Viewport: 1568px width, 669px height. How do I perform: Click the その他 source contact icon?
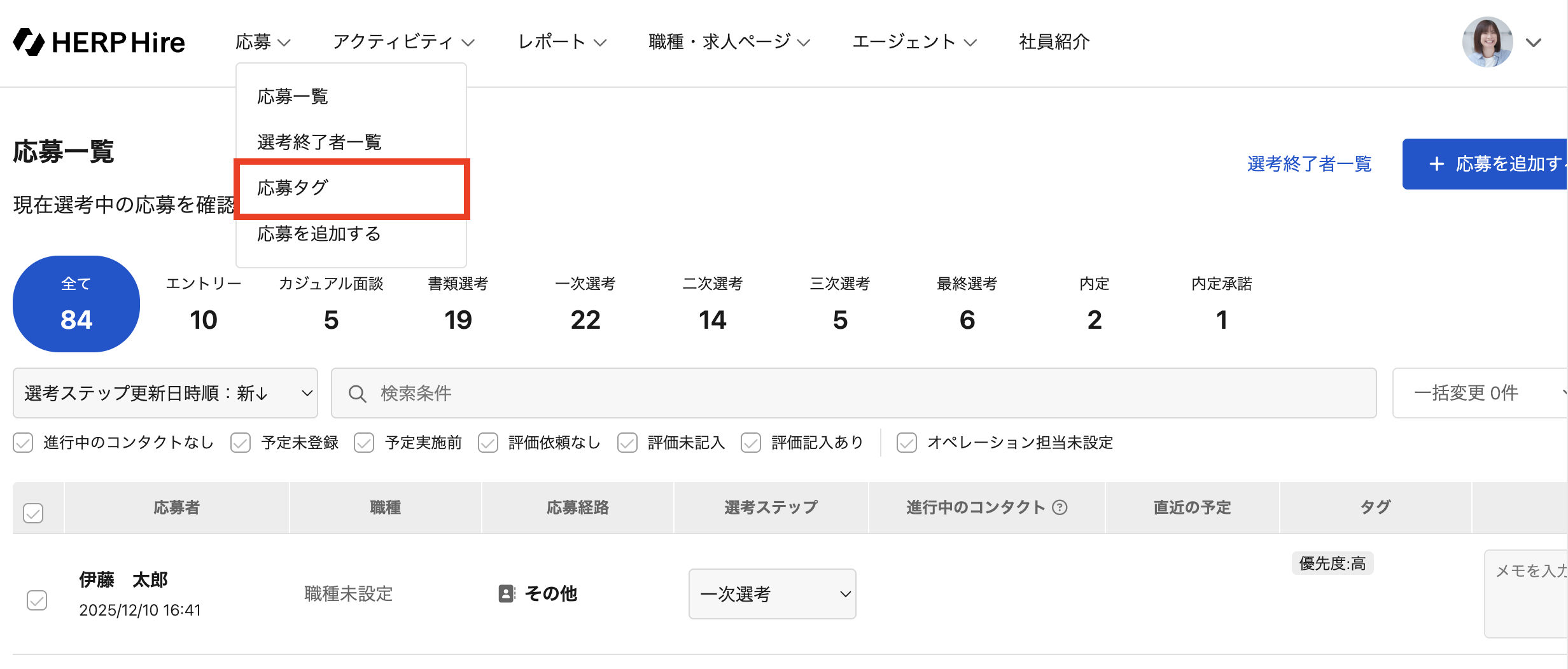point(507,594)
